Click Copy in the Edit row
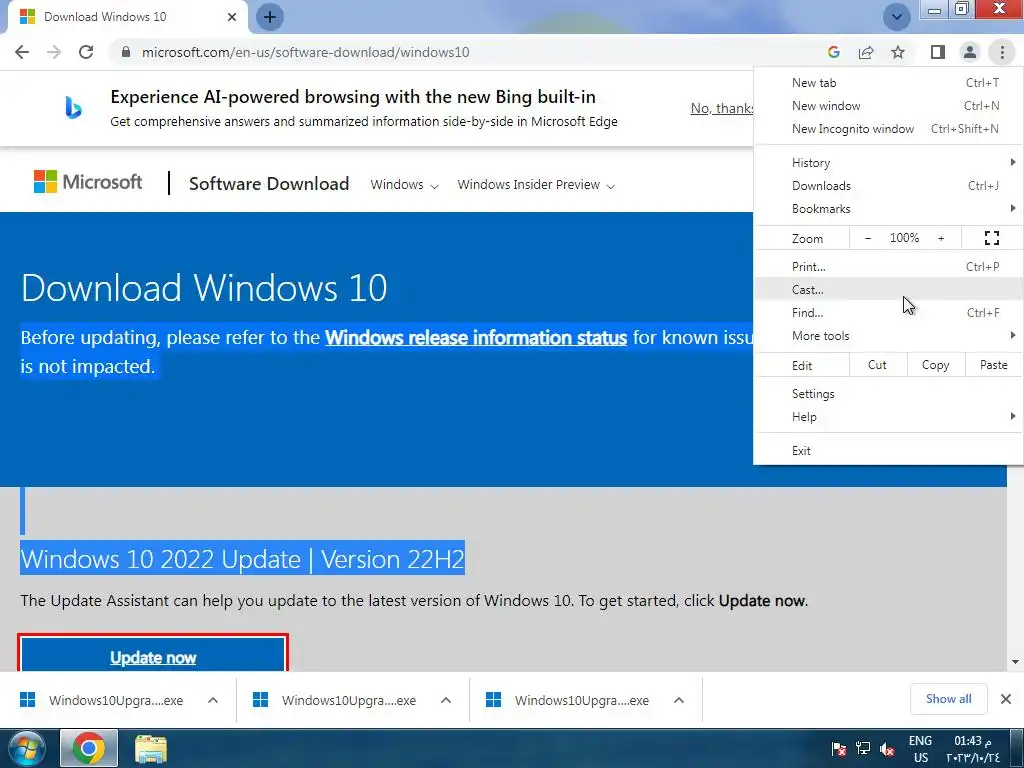This screenshot has width=1024, height=768. click(x=935, y=365)
